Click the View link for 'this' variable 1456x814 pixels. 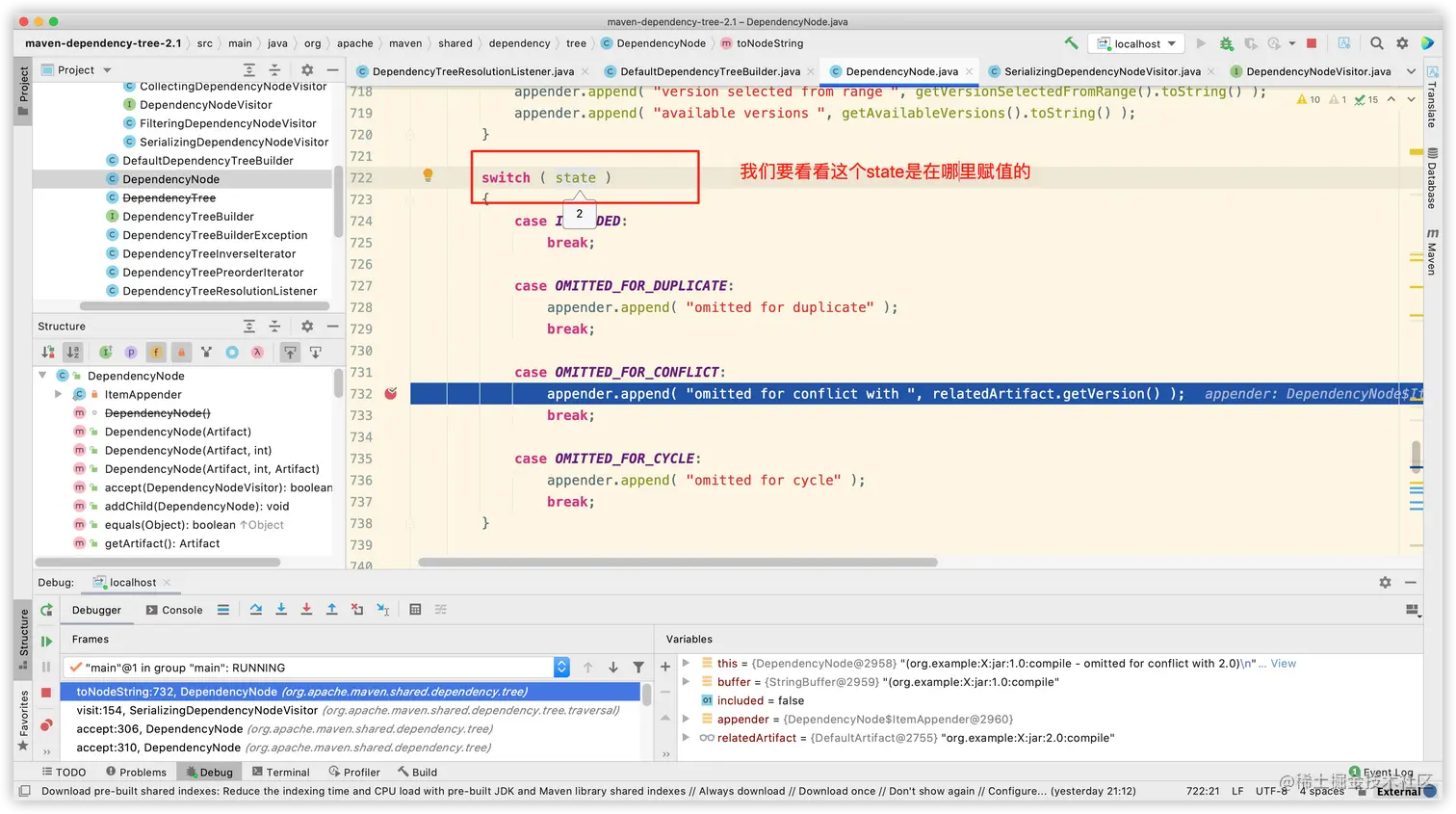tap(1283, 664)
